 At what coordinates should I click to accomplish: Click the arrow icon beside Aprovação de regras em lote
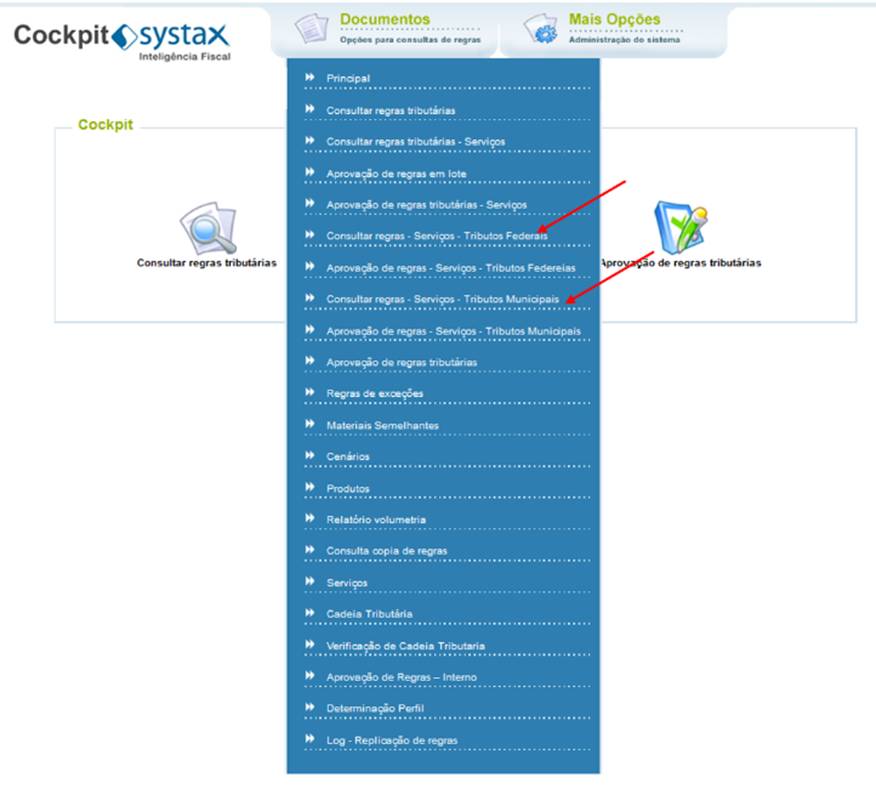(310, 172)
